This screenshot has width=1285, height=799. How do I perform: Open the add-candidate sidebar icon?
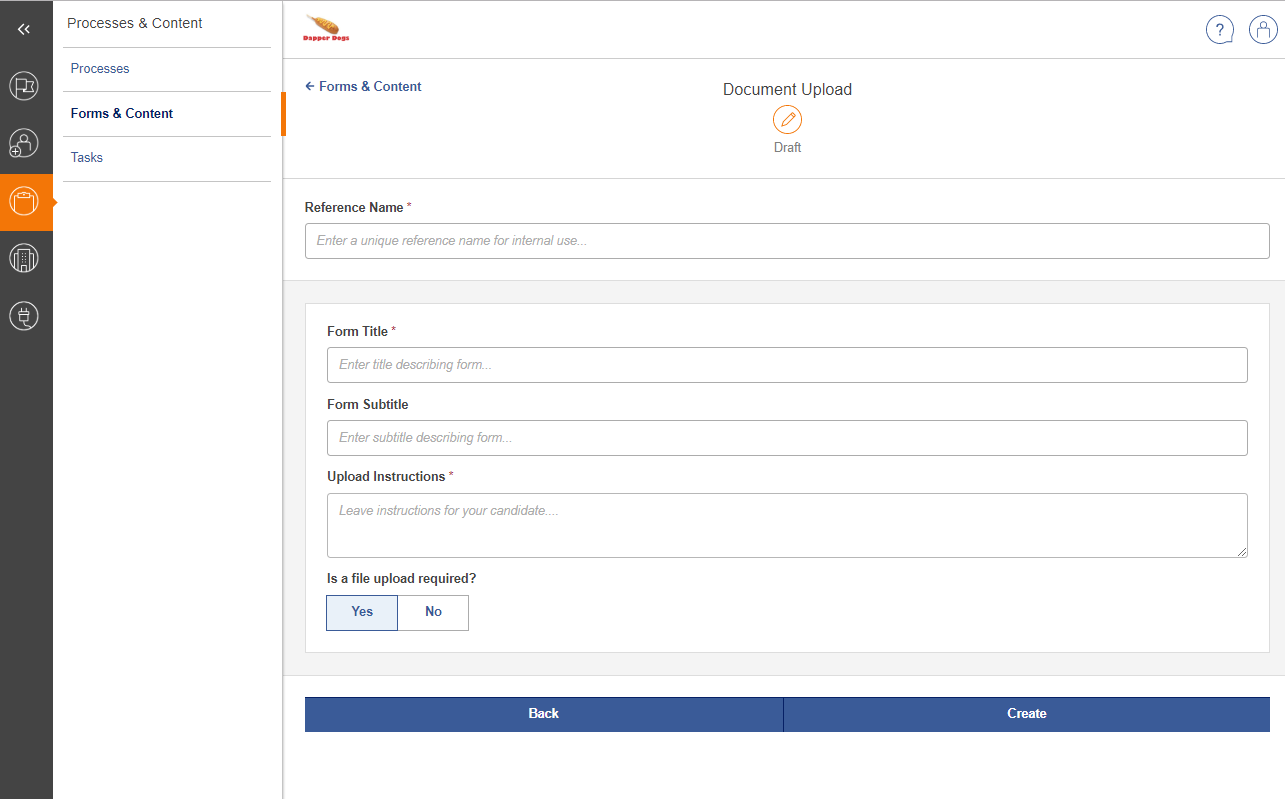(x=24, y=143)
